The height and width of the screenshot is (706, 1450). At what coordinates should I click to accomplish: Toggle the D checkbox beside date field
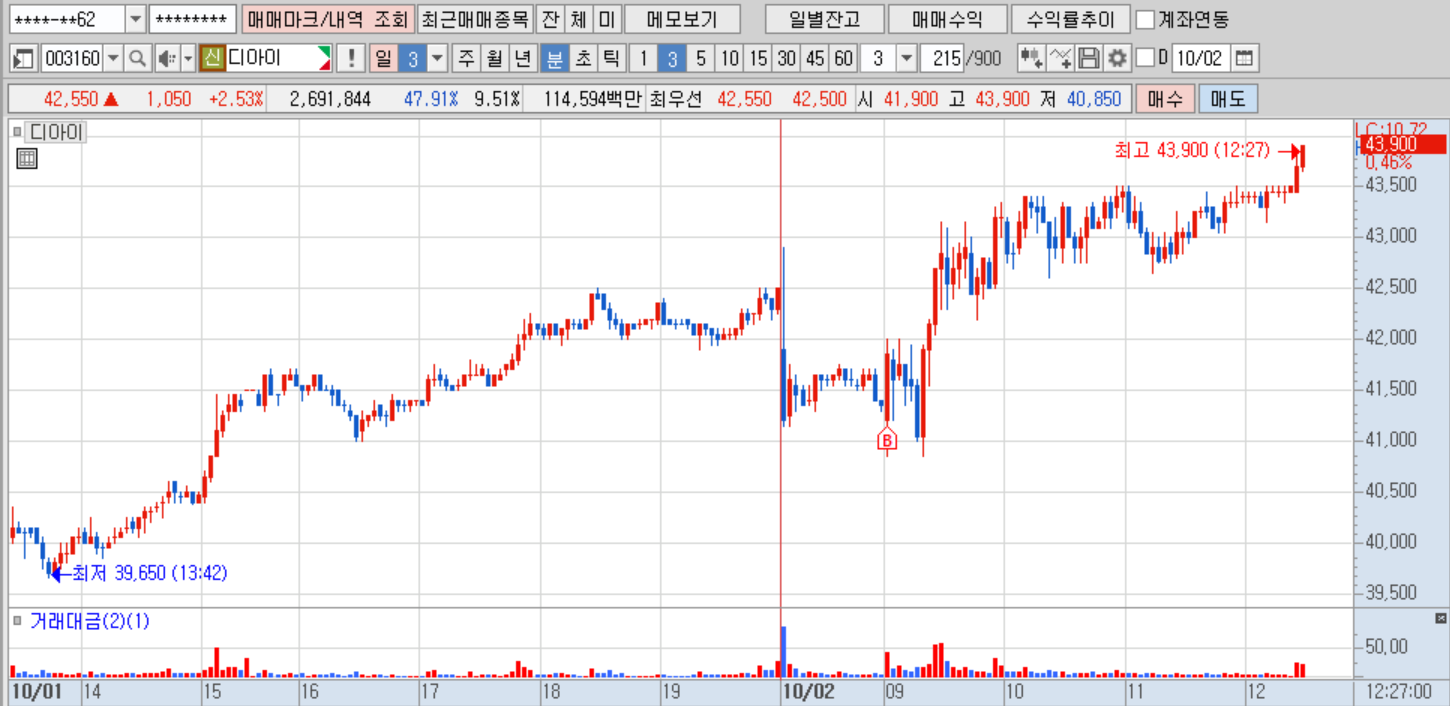coord(1146,58)
